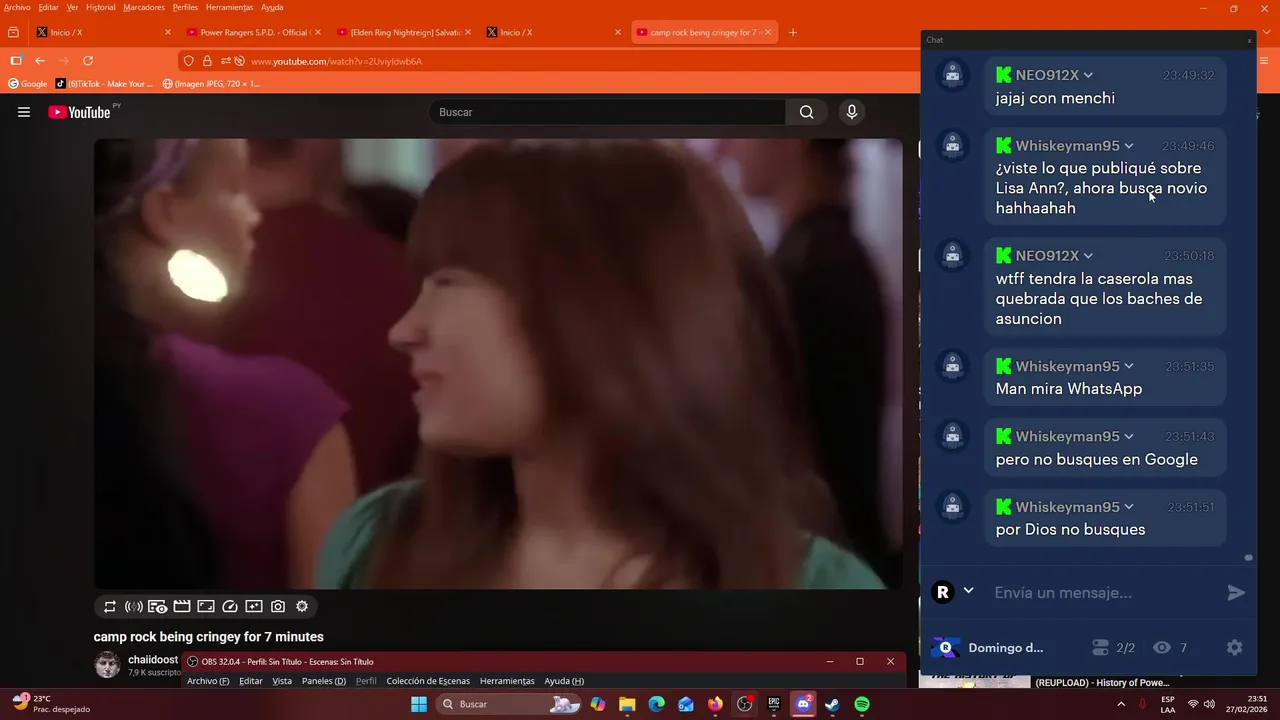Switch to the Elden Ring Nightreign tab
This screenshot has width=1280, height=720.
405,32
